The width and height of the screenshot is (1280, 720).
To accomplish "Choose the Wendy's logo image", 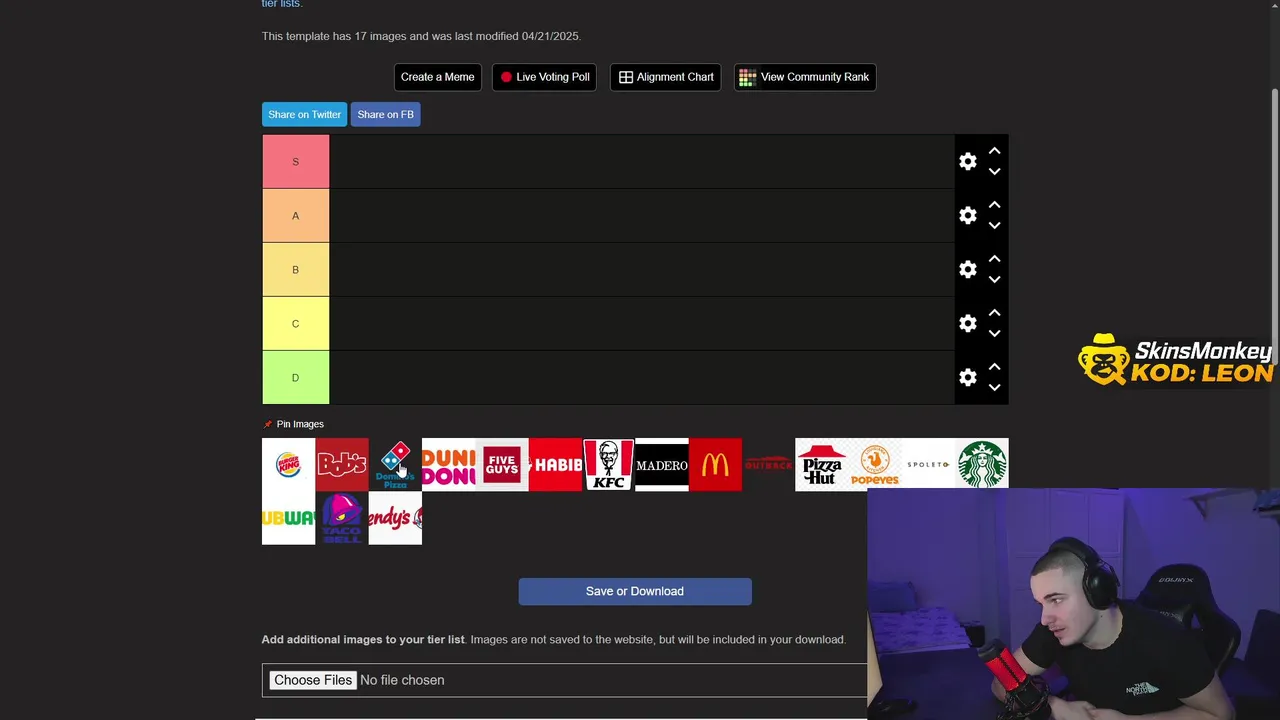I will (x=395, y=518).
